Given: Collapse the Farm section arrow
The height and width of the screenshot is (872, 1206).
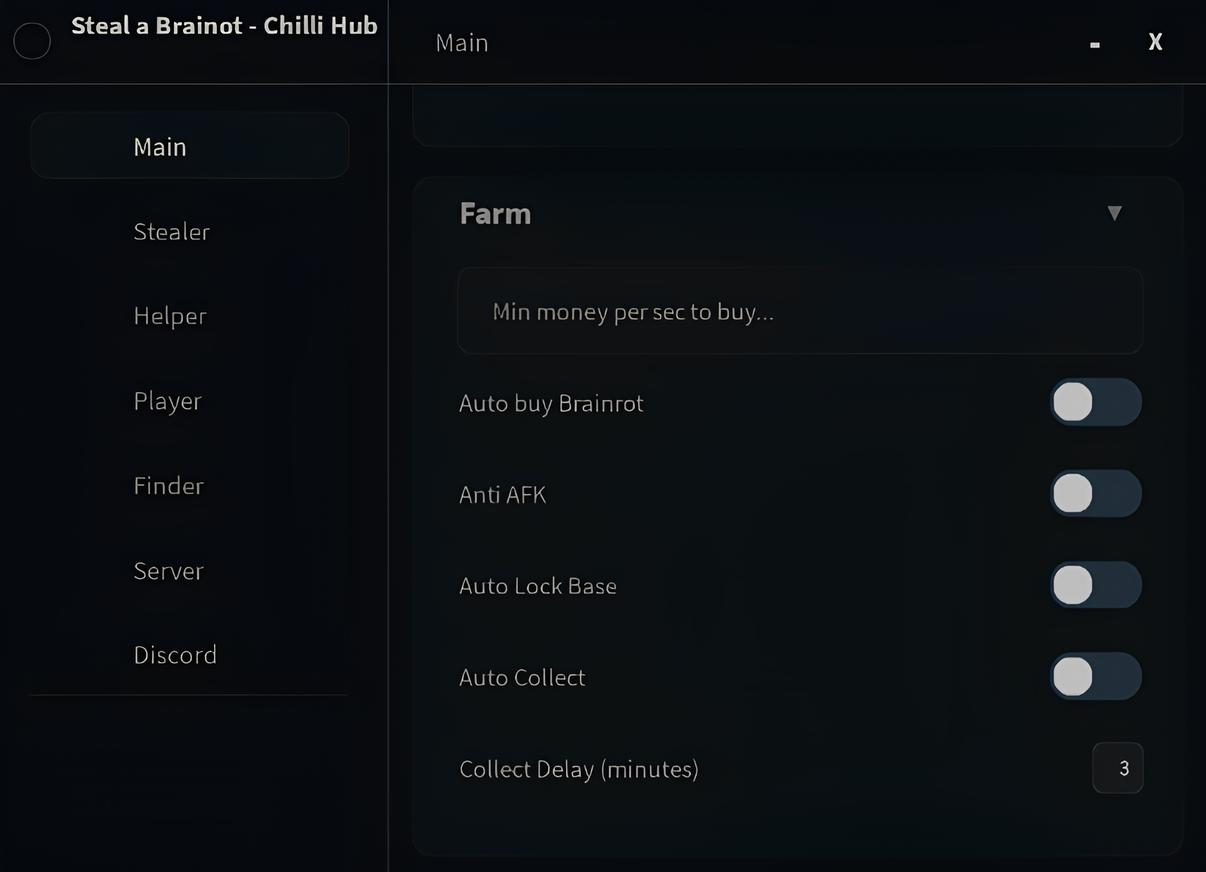Looking at the screenshot, I should point(1114,213).
